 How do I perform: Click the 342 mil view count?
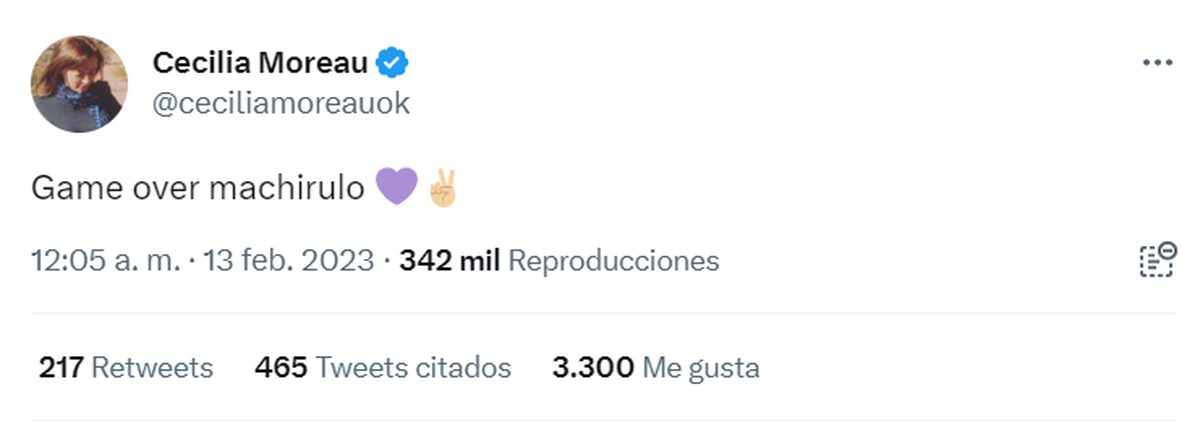[449, 261]
